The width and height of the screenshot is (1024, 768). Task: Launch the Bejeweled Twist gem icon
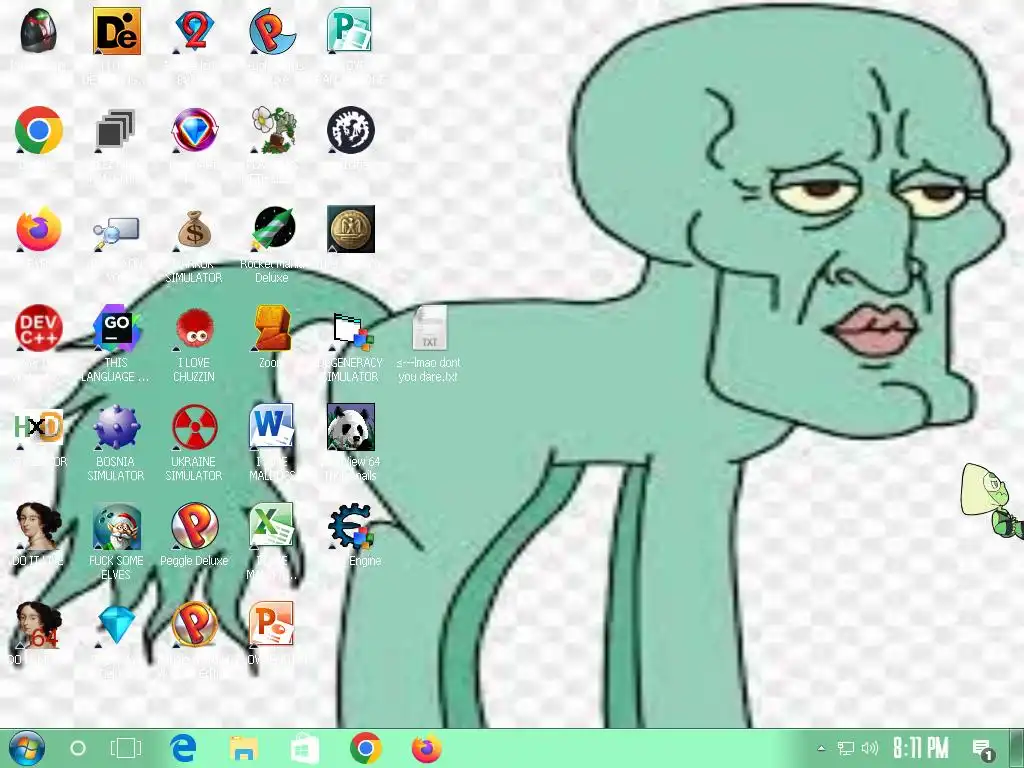click(x=194, y=130)
